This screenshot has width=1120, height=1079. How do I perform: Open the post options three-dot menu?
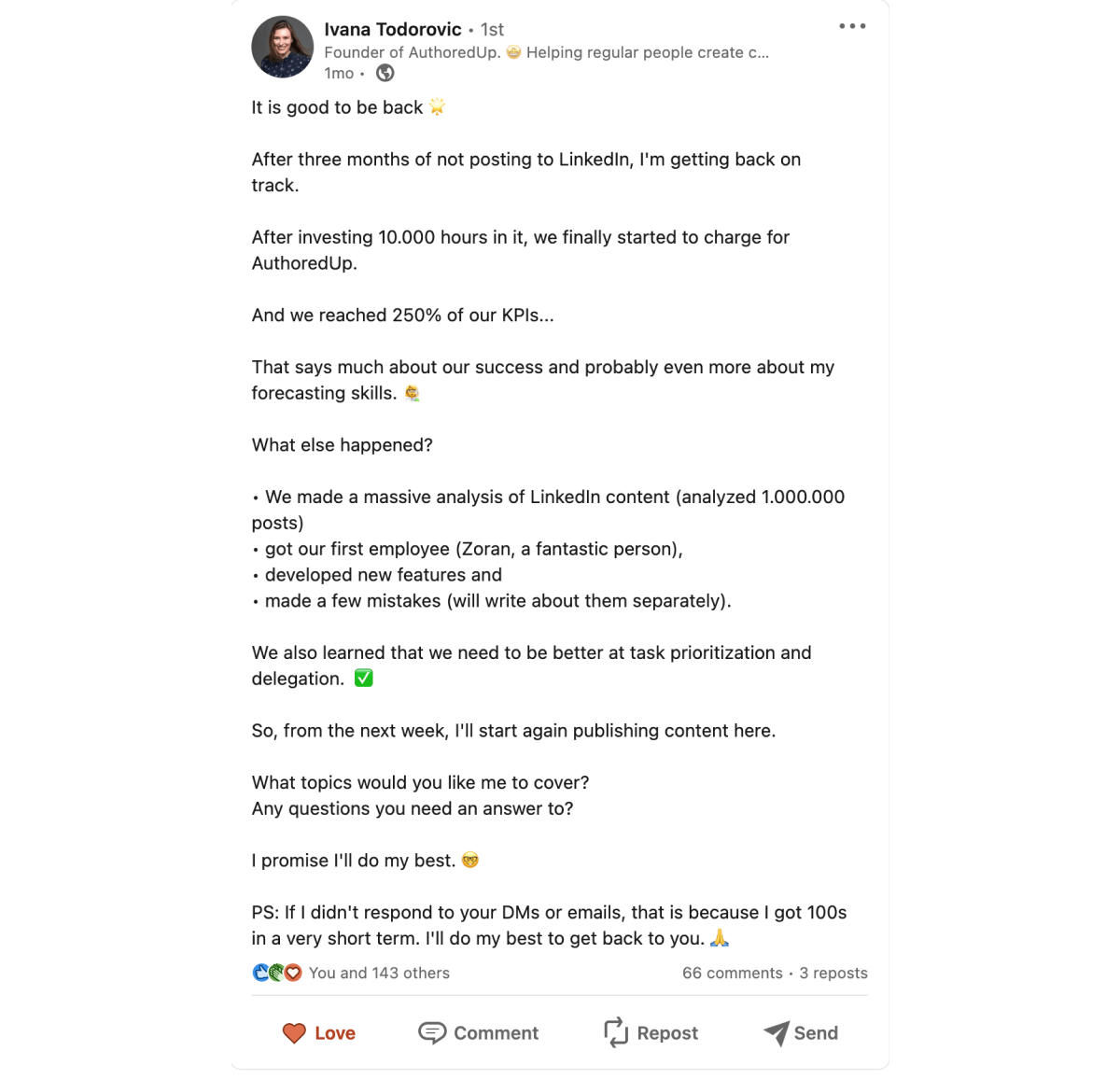[852, 26]
